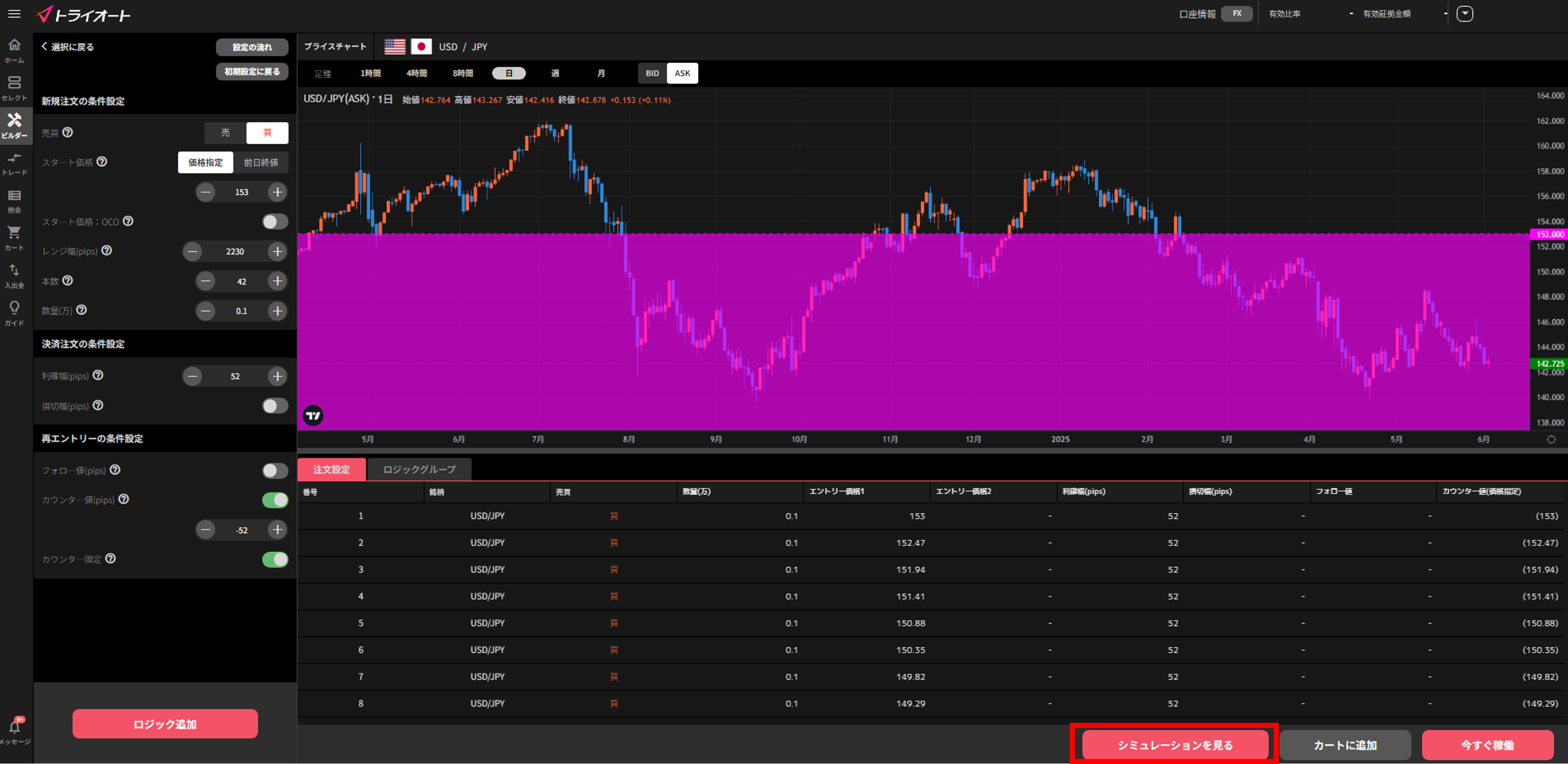The width and height of the screenshot is (1568, 764).
Task: Click ロジック追加 button
Action: (x=165, y=724)
